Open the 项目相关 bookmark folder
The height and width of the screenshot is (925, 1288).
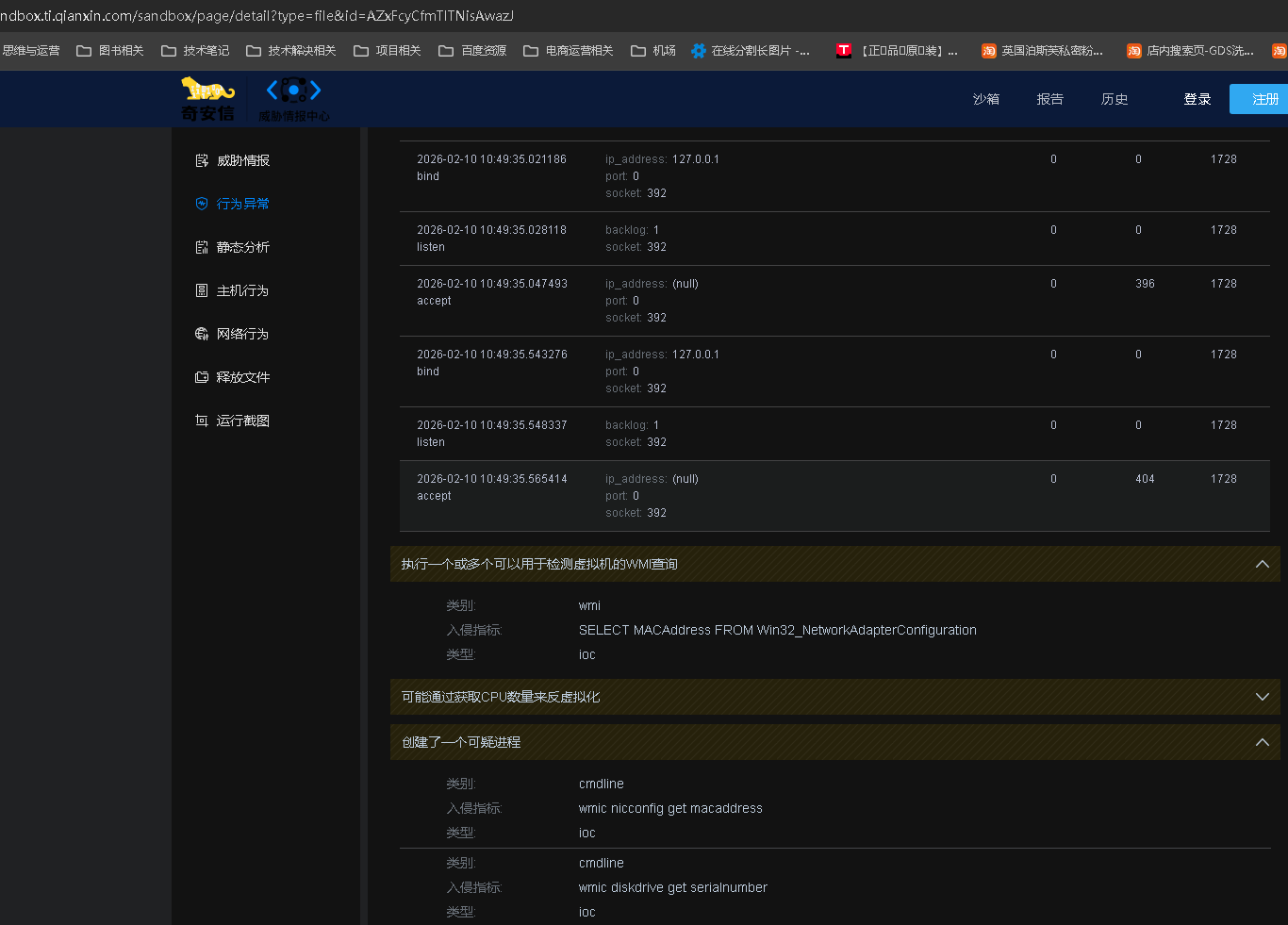(388, 51)
